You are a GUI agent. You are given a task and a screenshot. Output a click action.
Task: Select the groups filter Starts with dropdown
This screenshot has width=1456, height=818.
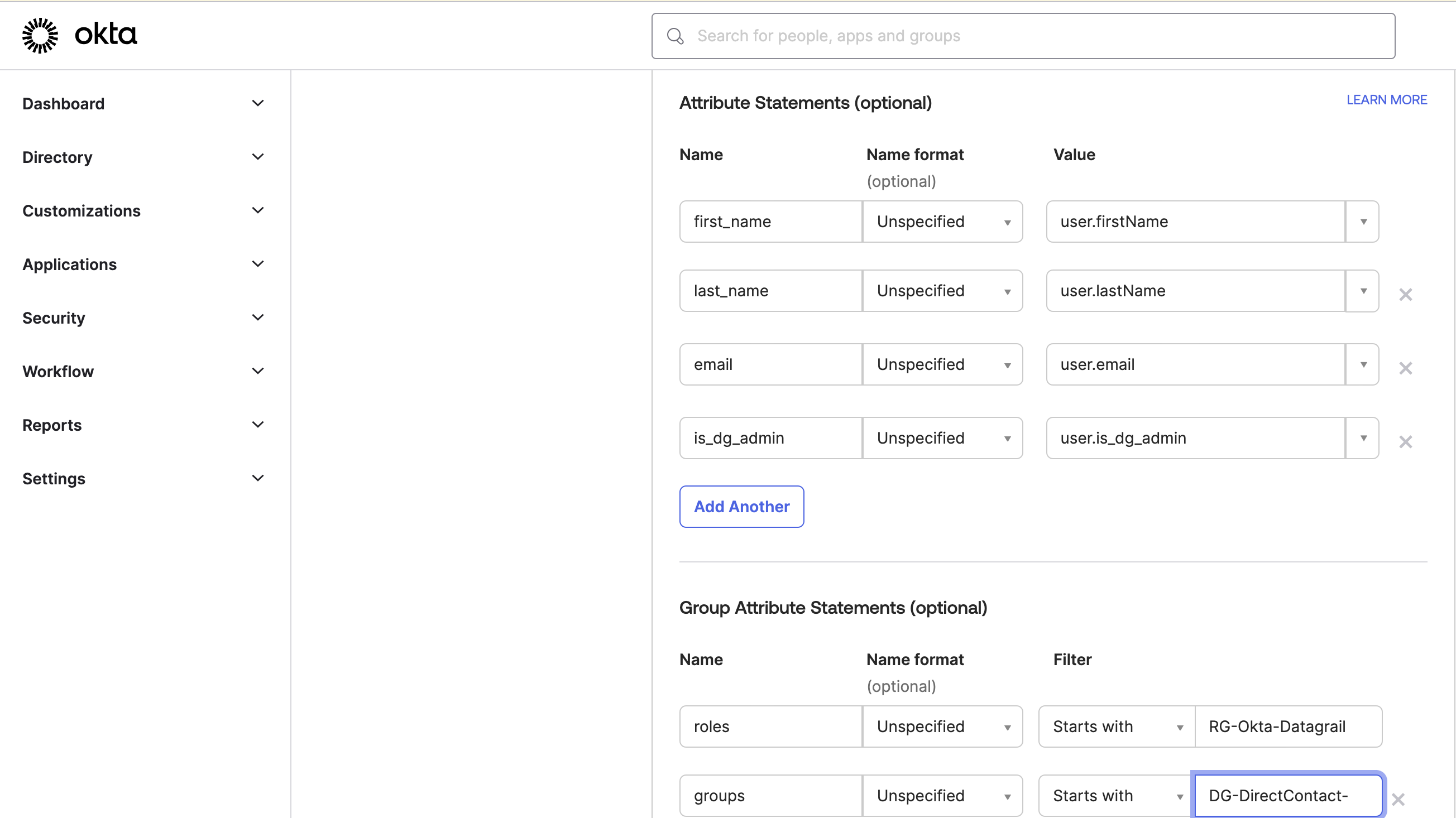pos(1117,795)
